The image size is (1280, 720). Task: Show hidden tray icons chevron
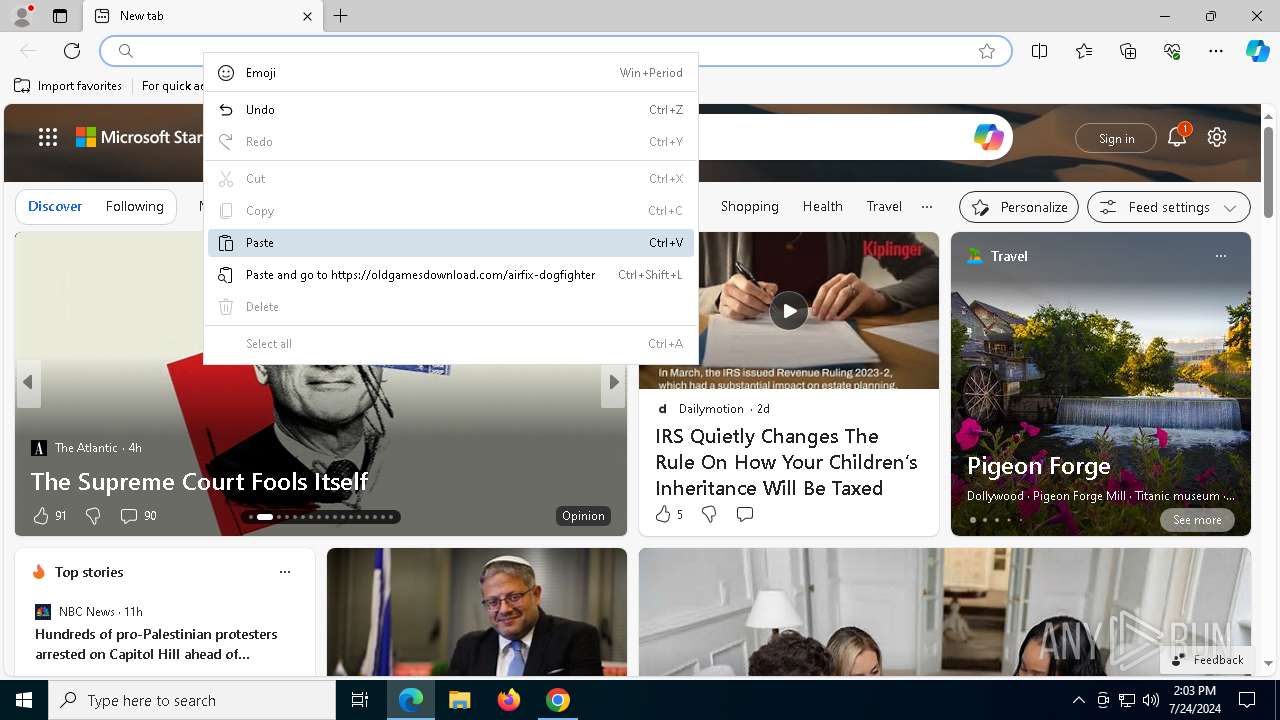tap(1078, 700)
